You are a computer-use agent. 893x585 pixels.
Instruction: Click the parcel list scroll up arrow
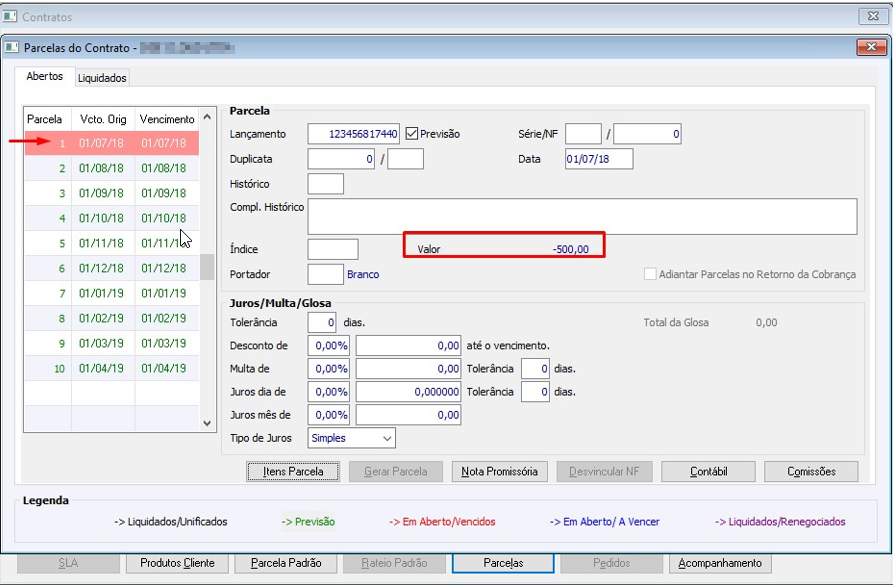coord(207,117)
